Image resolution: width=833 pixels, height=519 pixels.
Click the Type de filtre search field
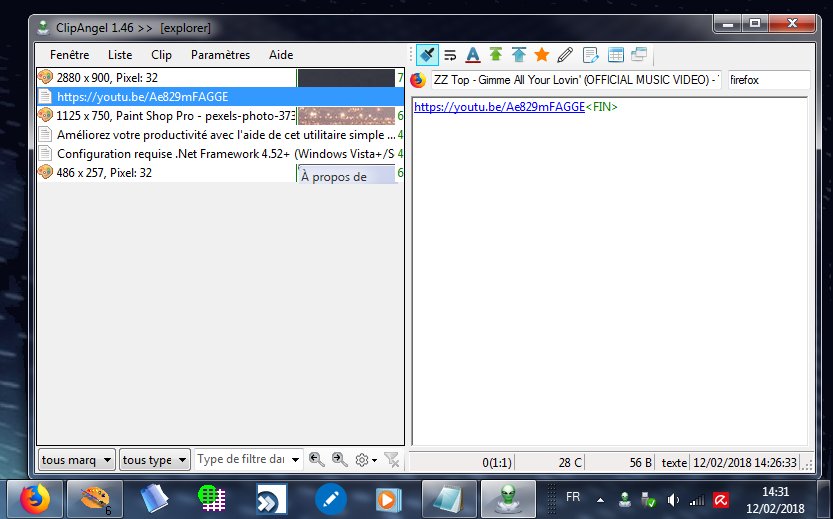click(x=242, y=459)
